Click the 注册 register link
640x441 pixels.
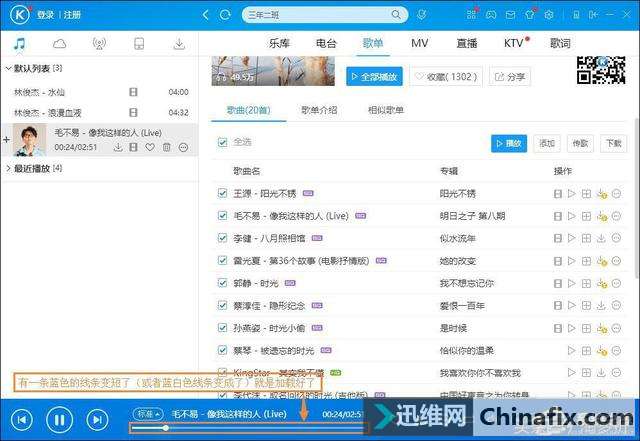point(72,15)
